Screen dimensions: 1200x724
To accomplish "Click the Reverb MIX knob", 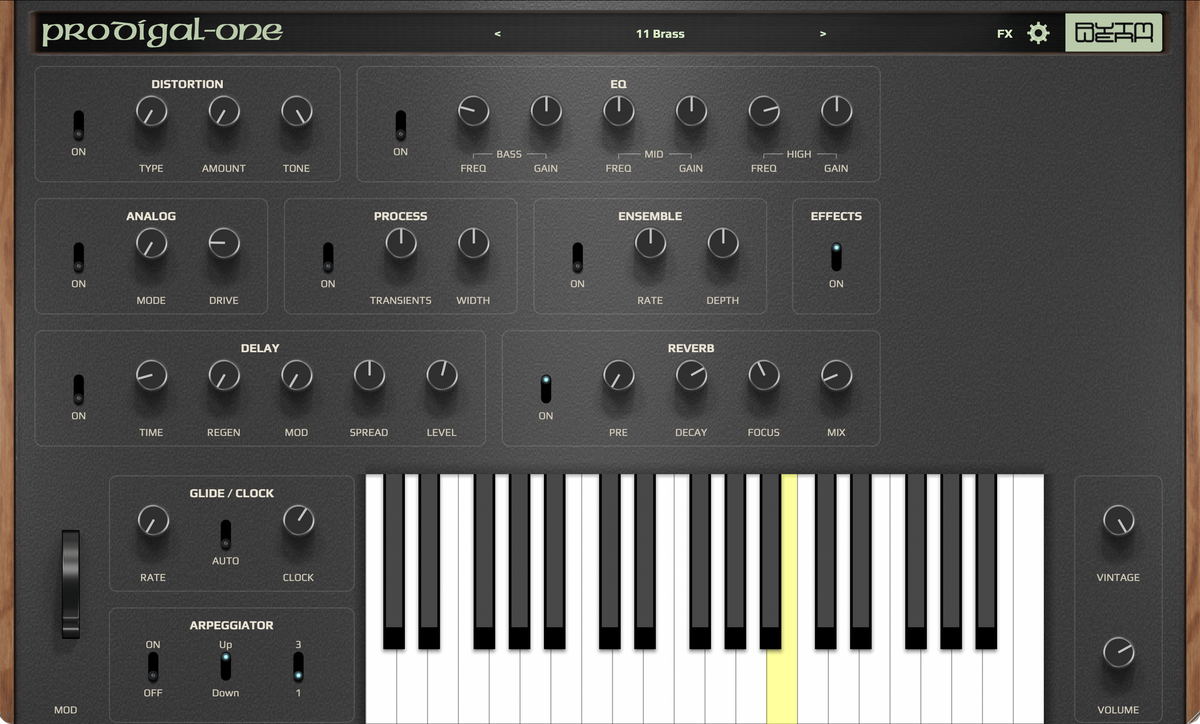I will click(836, 375).
